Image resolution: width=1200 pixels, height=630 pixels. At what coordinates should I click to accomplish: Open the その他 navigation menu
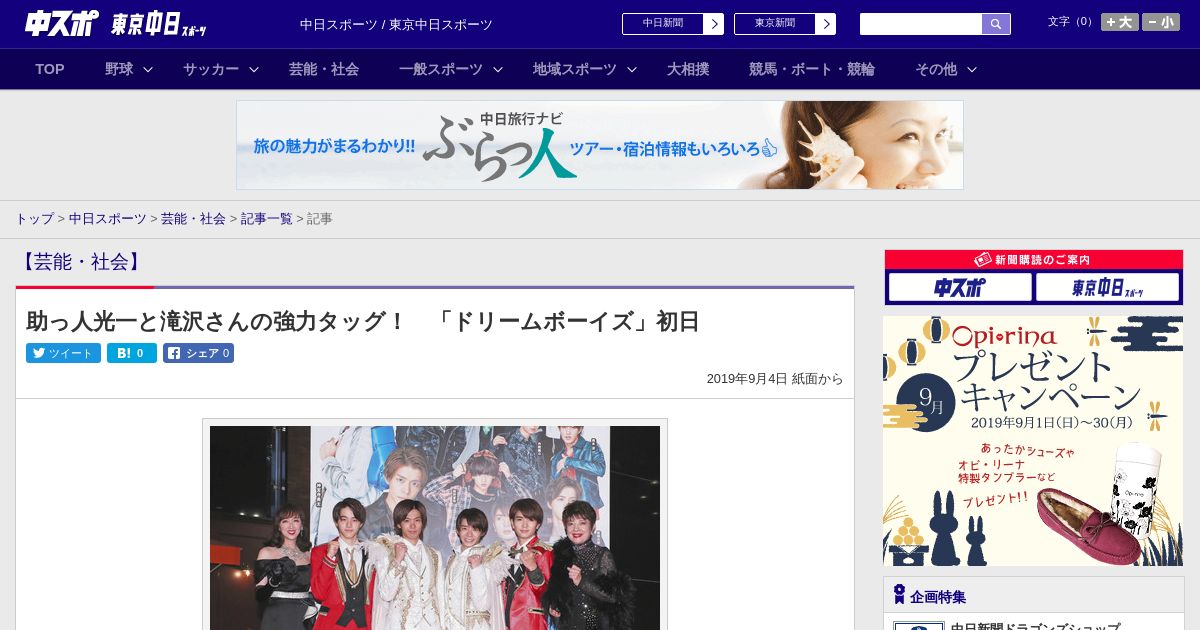936,69
